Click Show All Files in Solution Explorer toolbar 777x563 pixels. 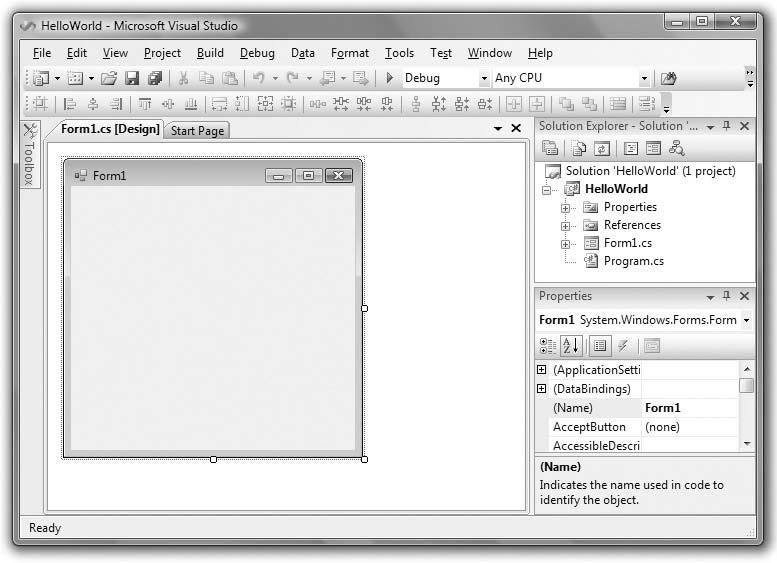coord(579,148)
